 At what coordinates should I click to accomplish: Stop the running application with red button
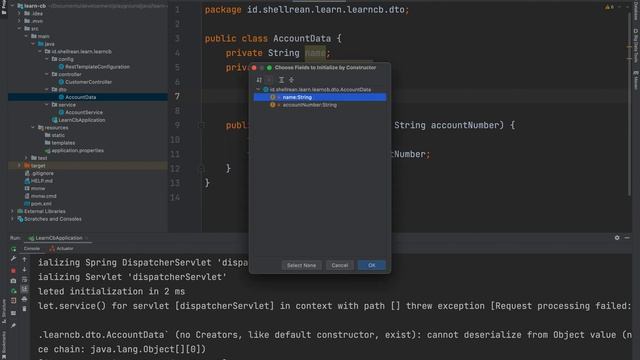(x=13, y=270)
